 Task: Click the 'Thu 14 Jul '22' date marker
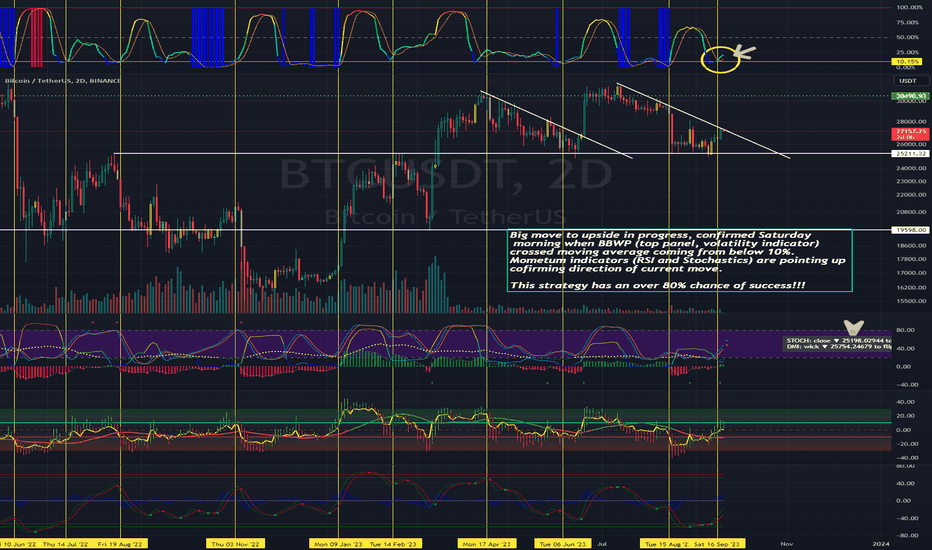(65, 544)
